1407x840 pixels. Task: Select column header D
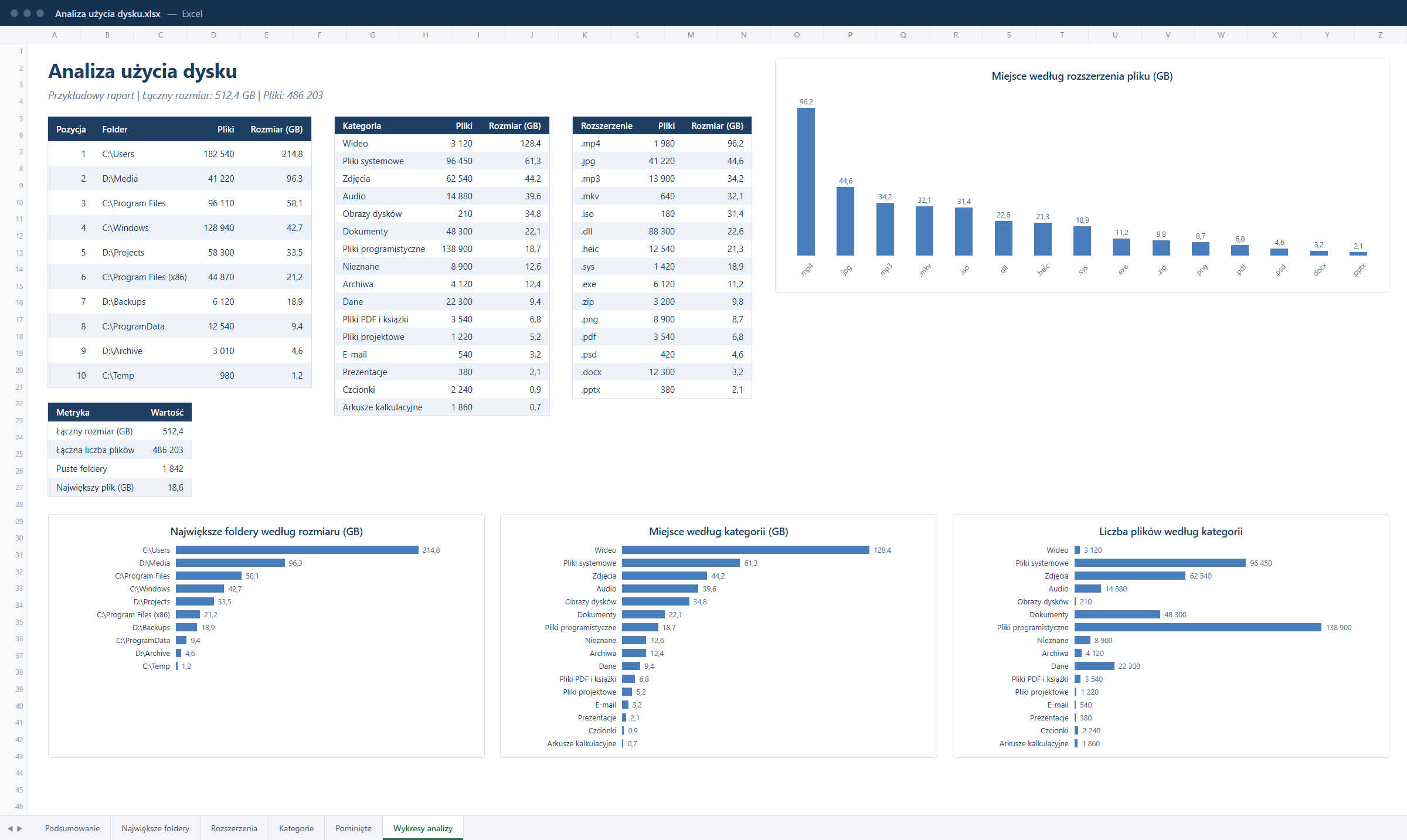(x=213, y=35)
